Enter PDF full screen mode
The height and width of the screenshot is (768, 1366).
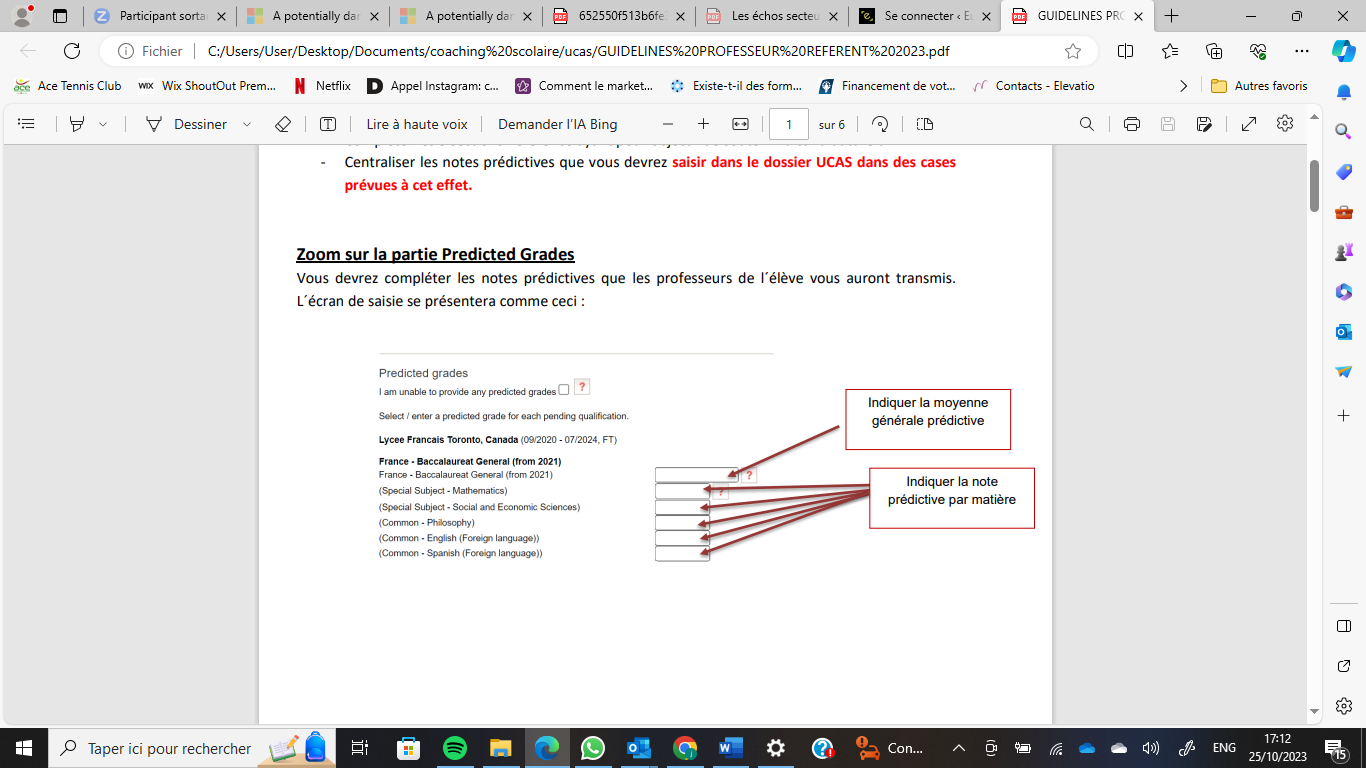1249,124
